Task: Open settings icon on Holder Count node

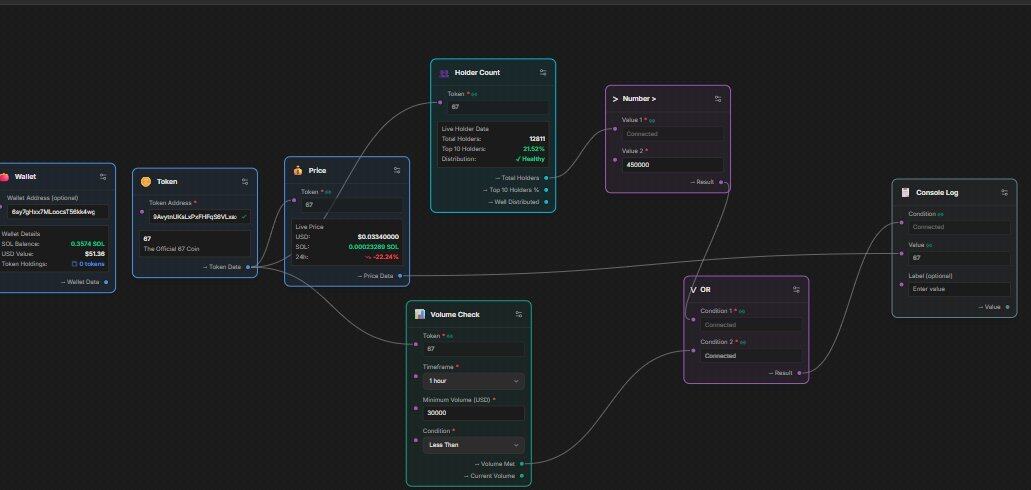Action: click(543, 73)
